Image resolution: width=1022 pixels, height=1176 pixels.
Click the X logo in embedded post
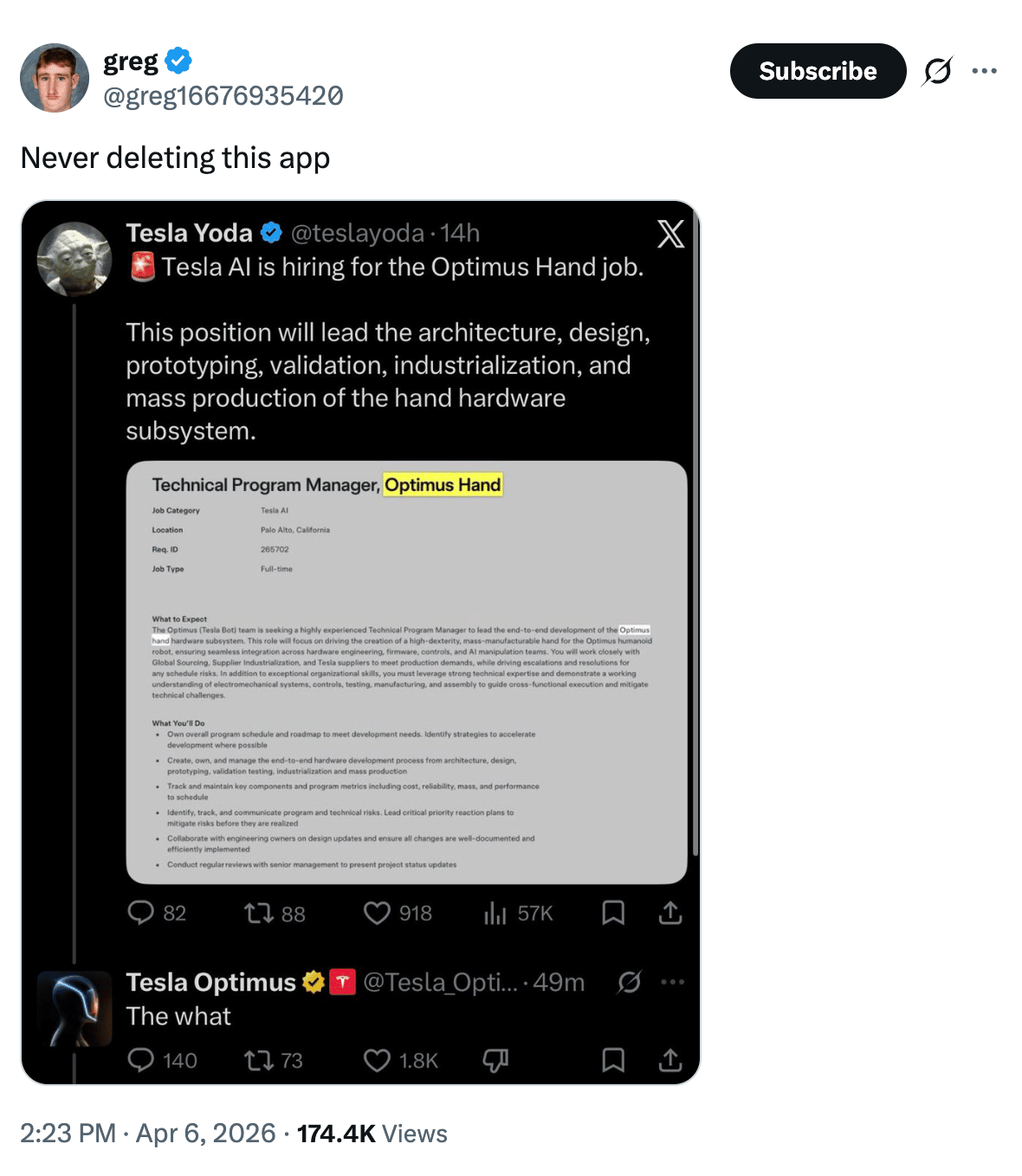click(x=670, y=234)
